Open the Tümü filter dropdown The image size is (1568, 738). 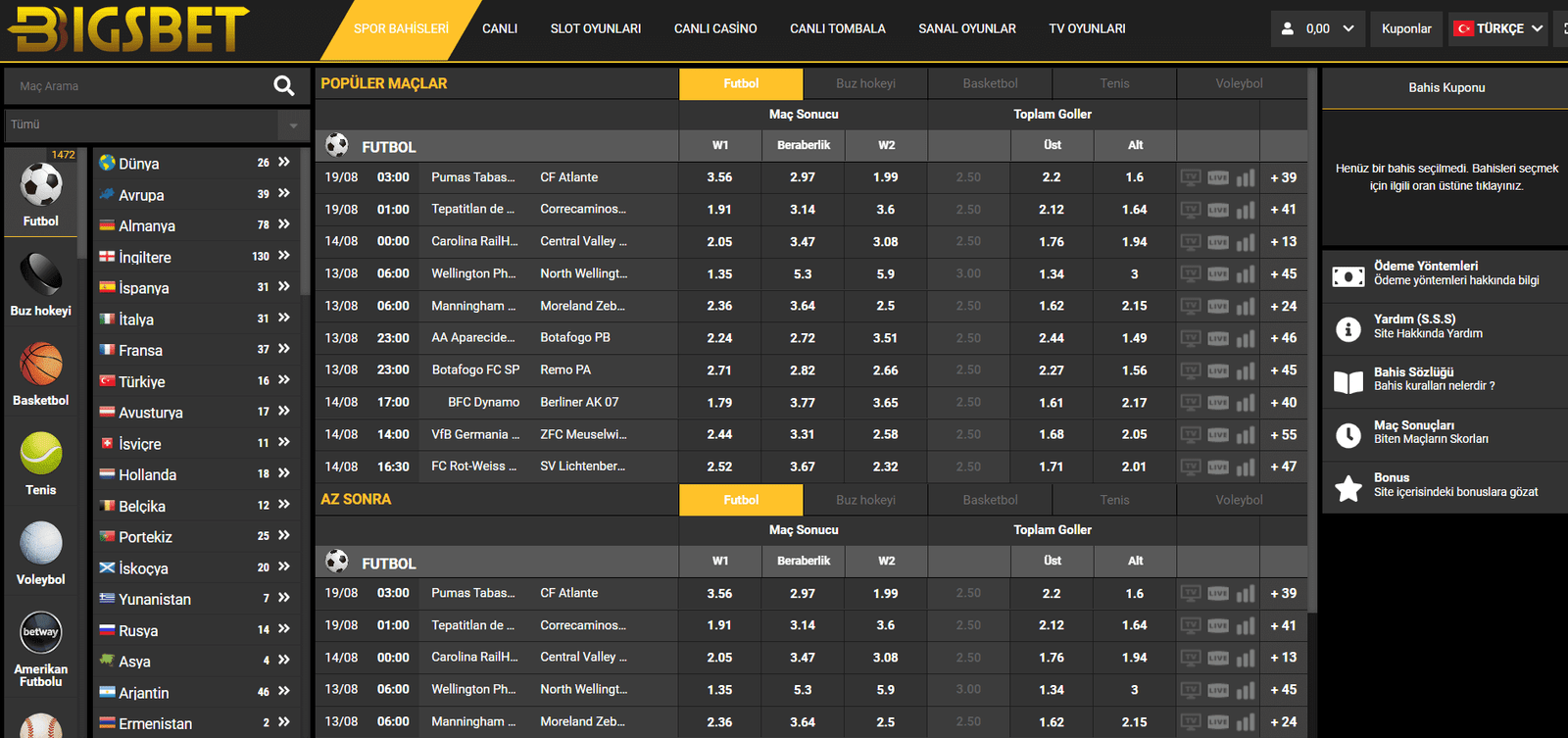click(x=157, y=125)
